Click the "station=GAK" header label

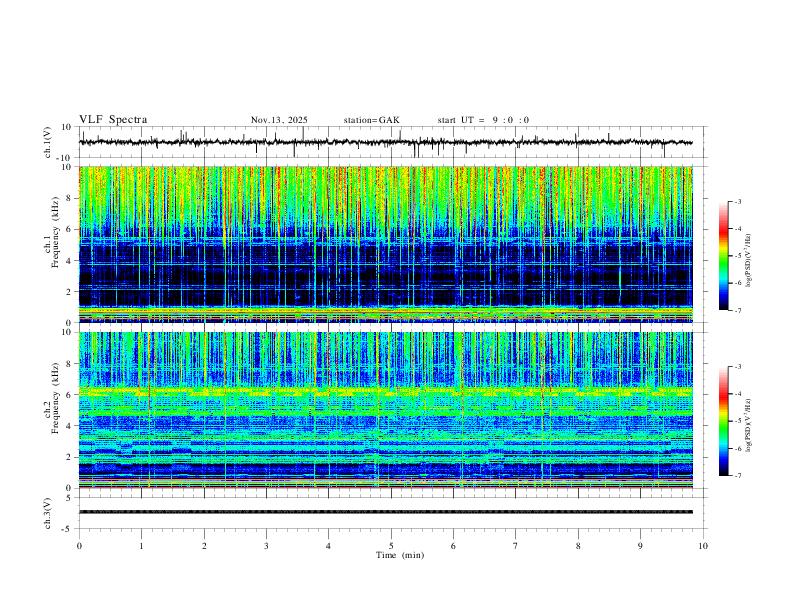[x=371, y=120]
